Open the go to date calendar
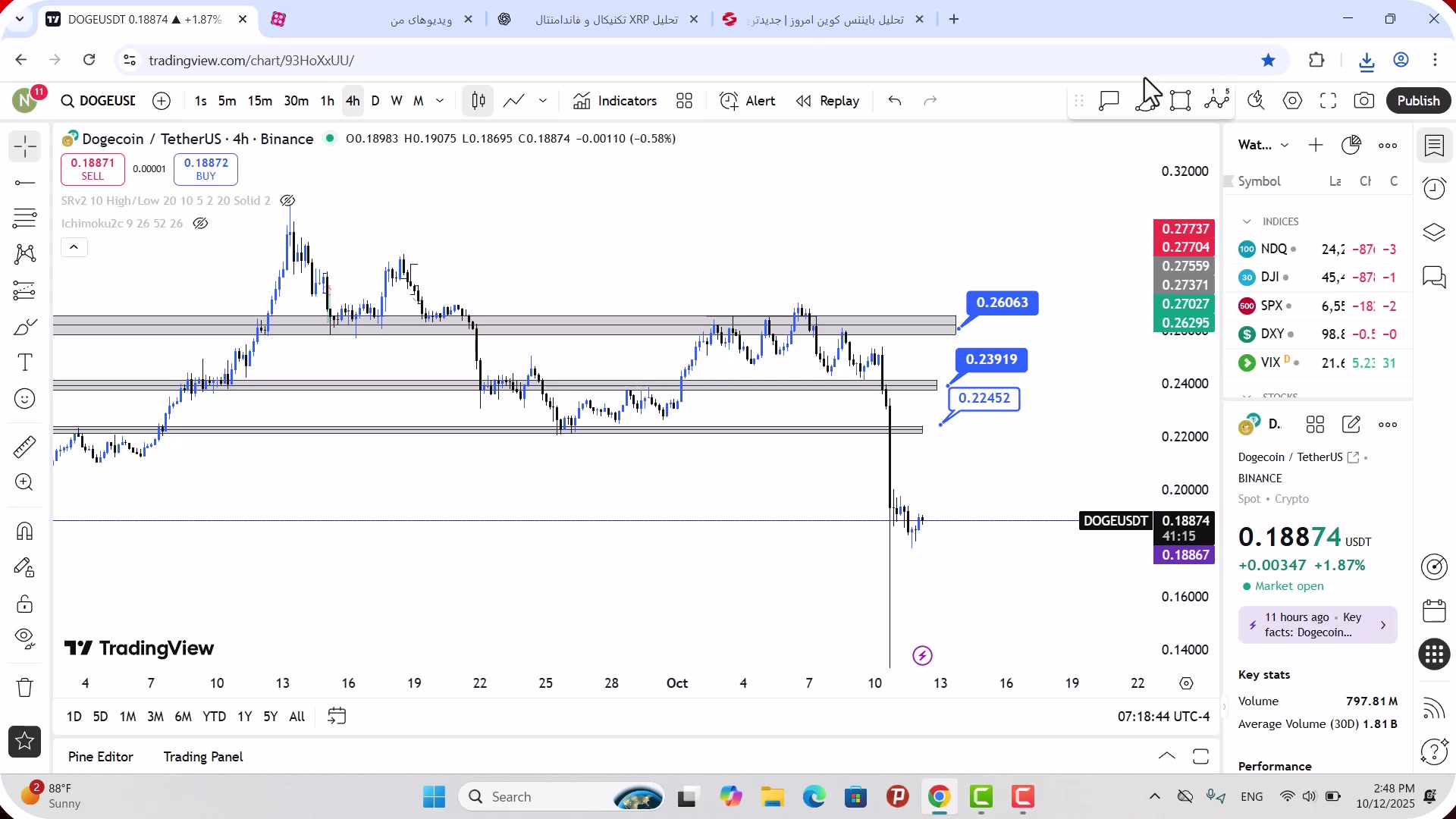This screenshot has height=819, width=1456. pos(337,716)
